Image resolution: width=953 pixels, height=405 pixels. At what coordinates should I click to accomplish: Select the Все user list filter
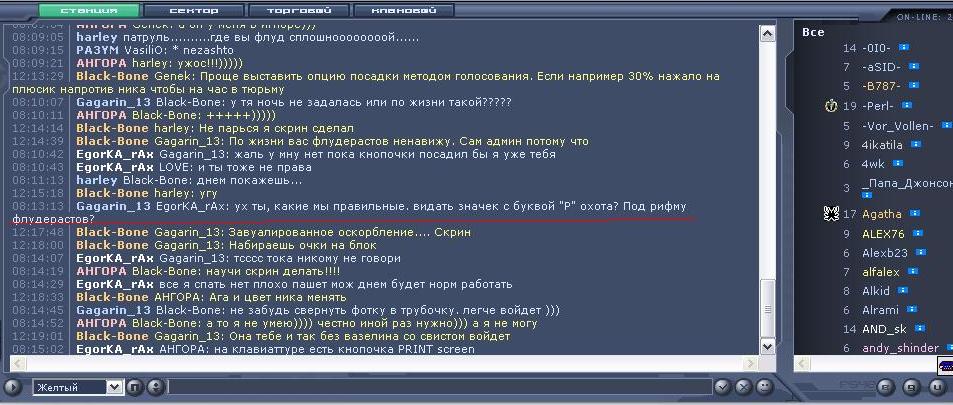pos(812,32)
